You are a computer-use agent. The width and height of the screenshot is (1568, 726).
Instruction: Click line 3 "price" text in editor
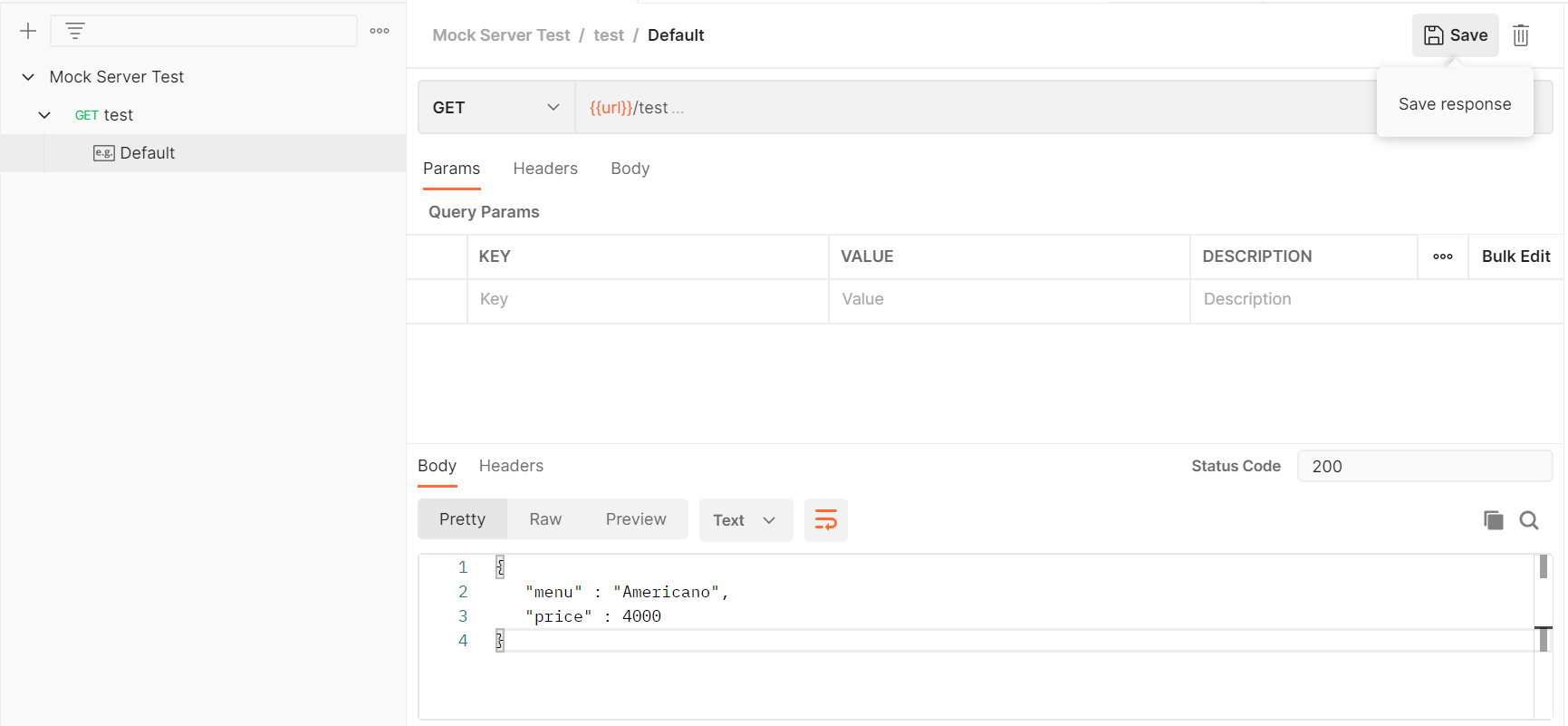pyautogui.click(x=558, y=616)
